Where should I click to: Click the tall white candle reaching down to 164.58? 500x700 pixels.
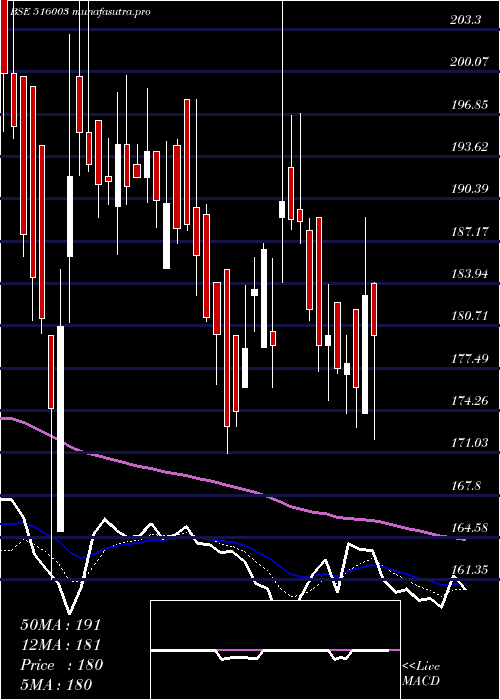(x=60, y=429)
